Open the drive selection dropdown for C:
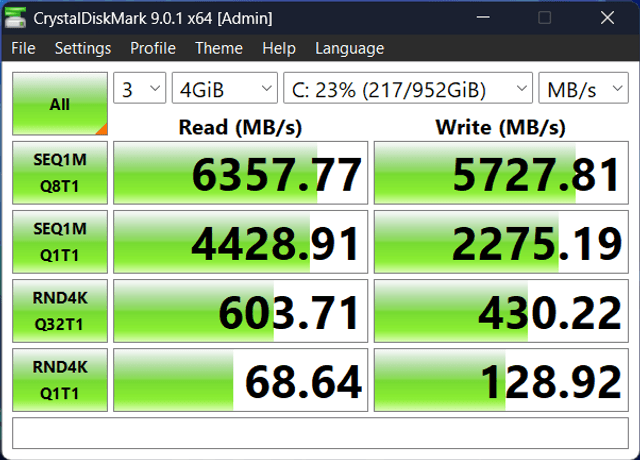 [x=408, y=88]
